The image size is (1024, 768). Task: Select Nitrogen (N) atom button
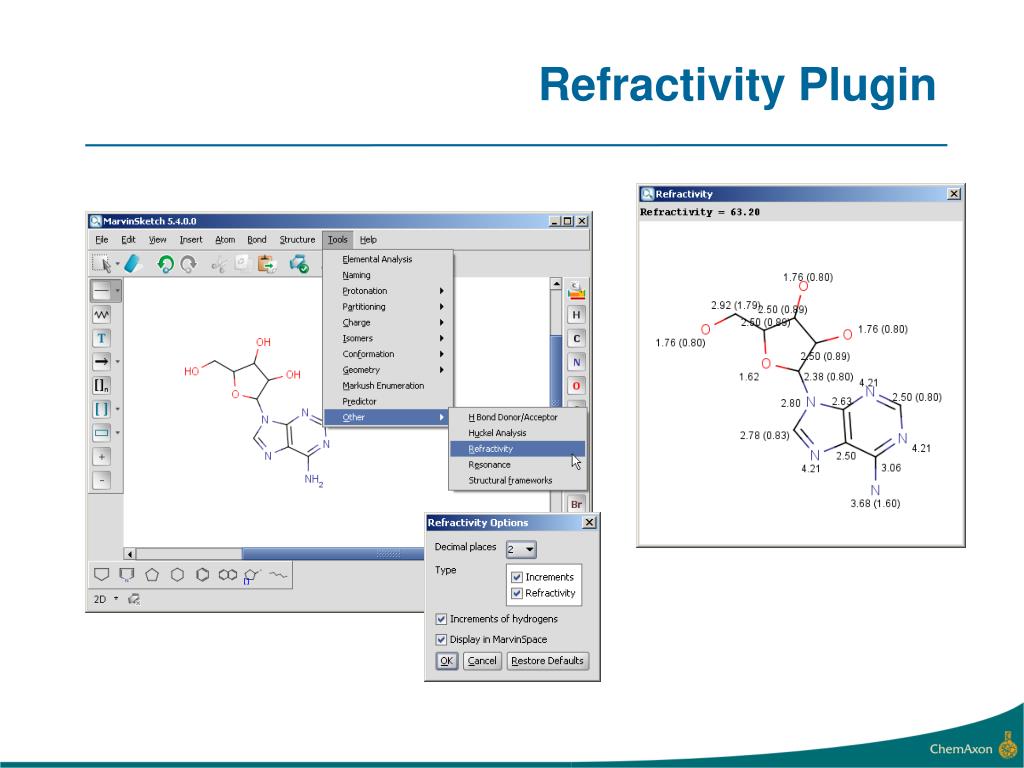(x=576, y=362)
